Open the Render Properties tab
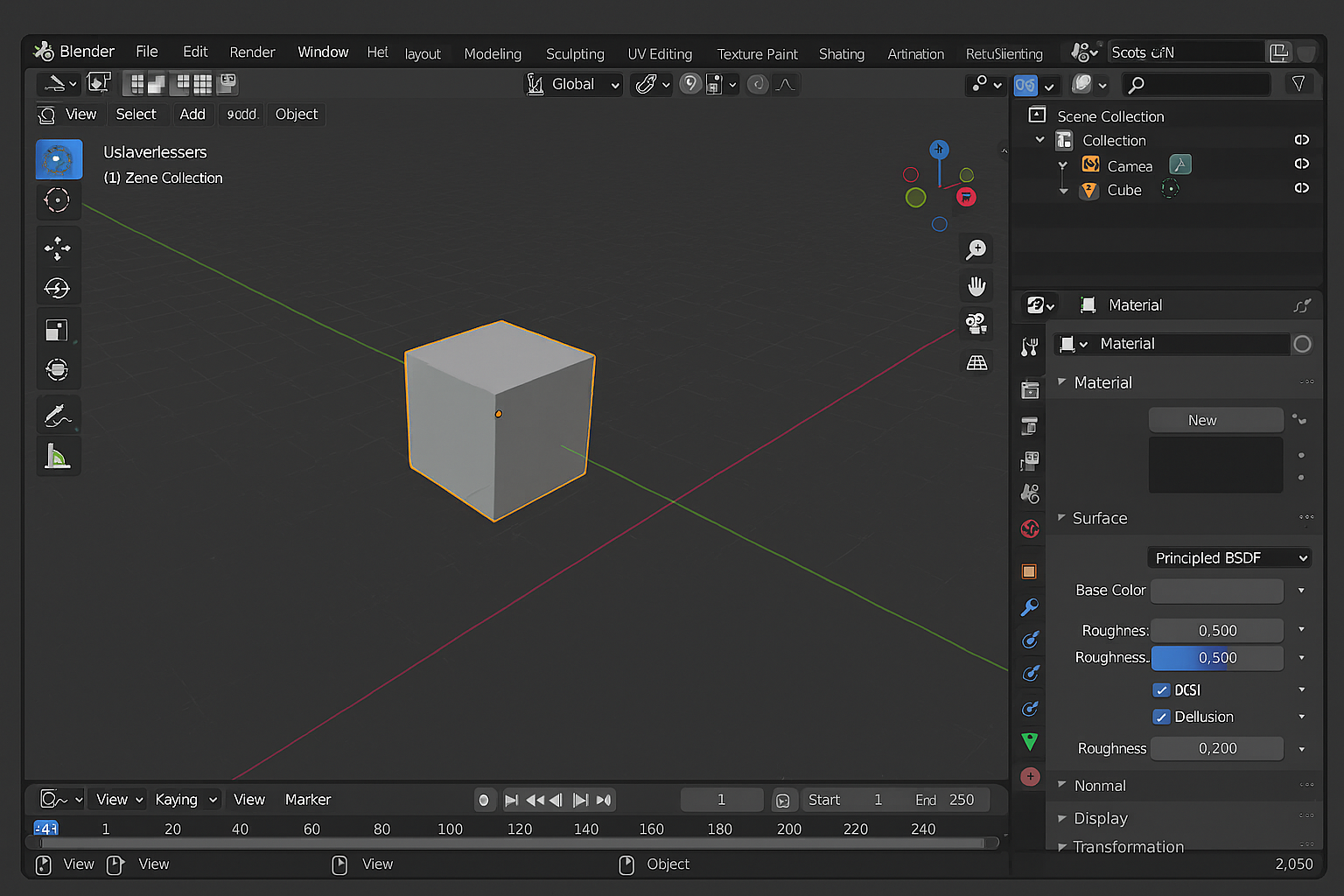 [x=1030, y=390]
